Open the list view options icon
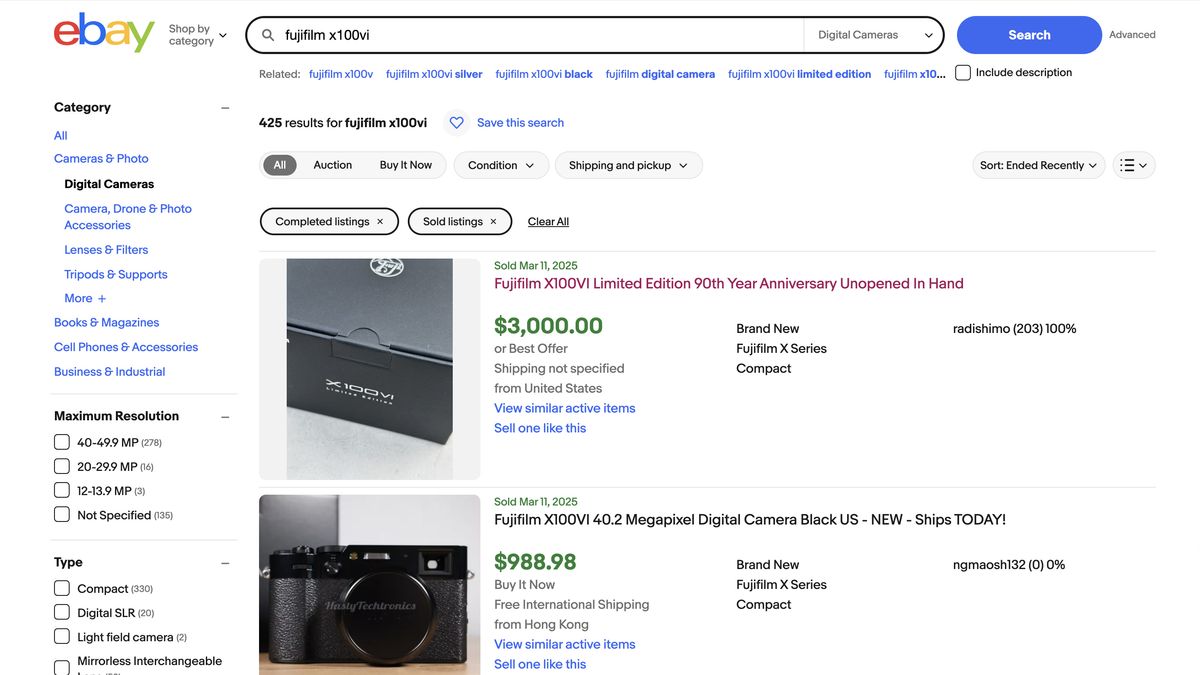This screenshot has width=1200, height=675. click(1134, 166)
